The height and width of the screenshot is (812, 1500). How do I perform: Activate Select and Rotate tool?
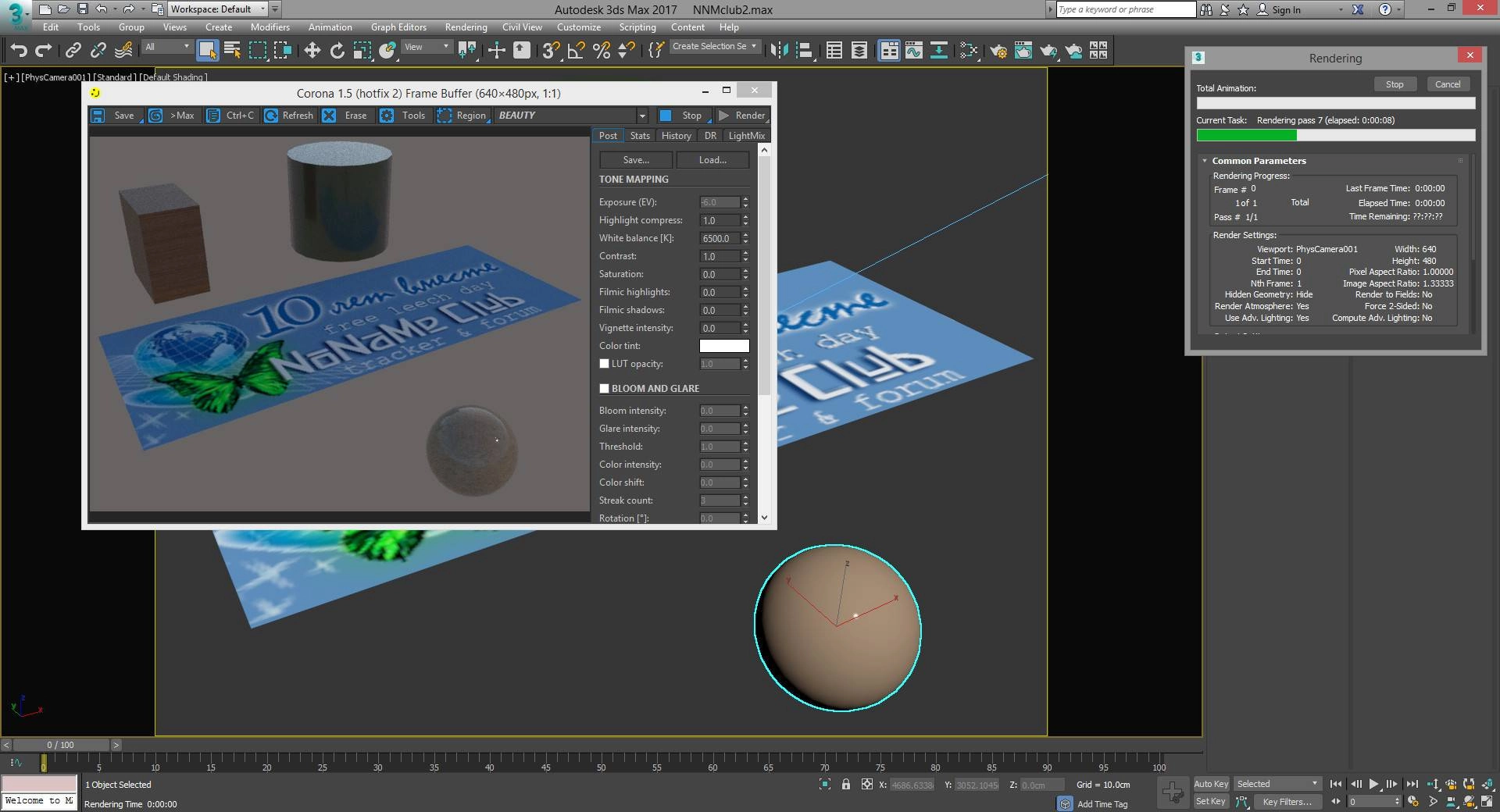coord(337,51)
